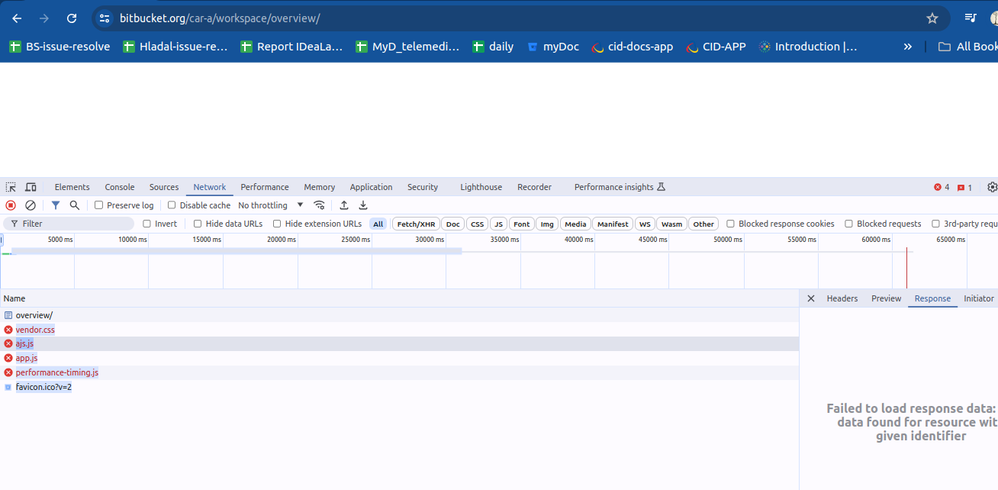Click the network Filter text field
This screenshot has height=490, width=998.
point(69,224)
